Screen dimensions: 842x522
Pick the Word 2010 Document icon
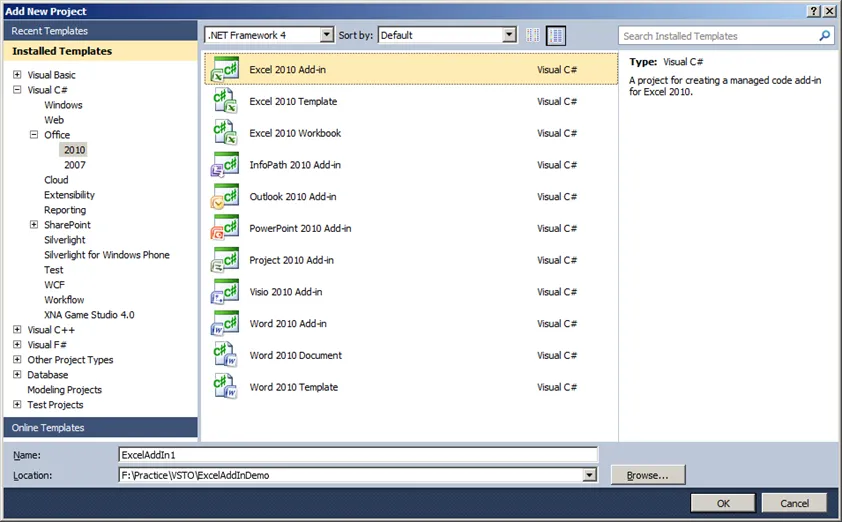pos(224,356)
